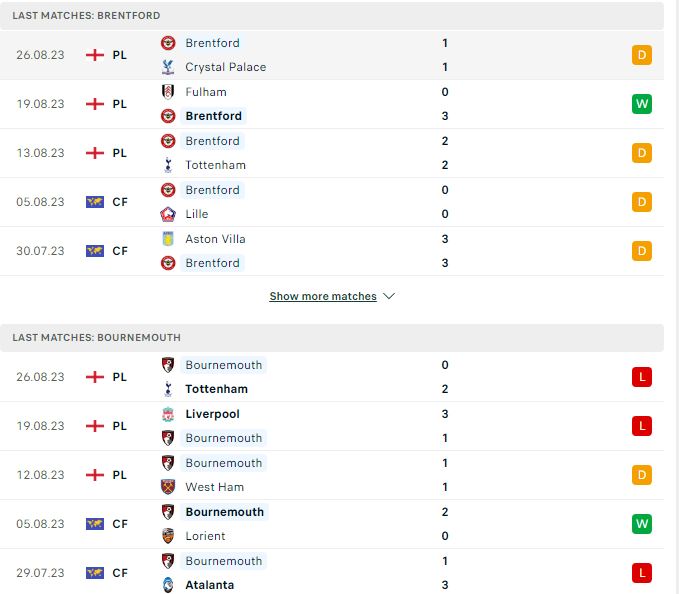Image resolution: width=679 pixels, height=594 pixels.
Task: Click the Lorient club crest icon
Action: [x=168, y=536]
